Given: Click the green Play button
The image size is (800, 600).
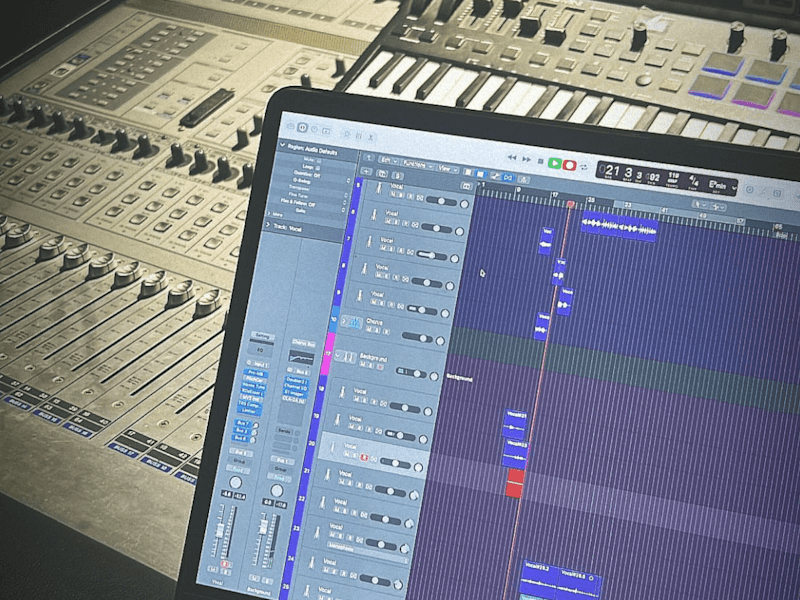Looking at the screenshot, I should (555, 163).
